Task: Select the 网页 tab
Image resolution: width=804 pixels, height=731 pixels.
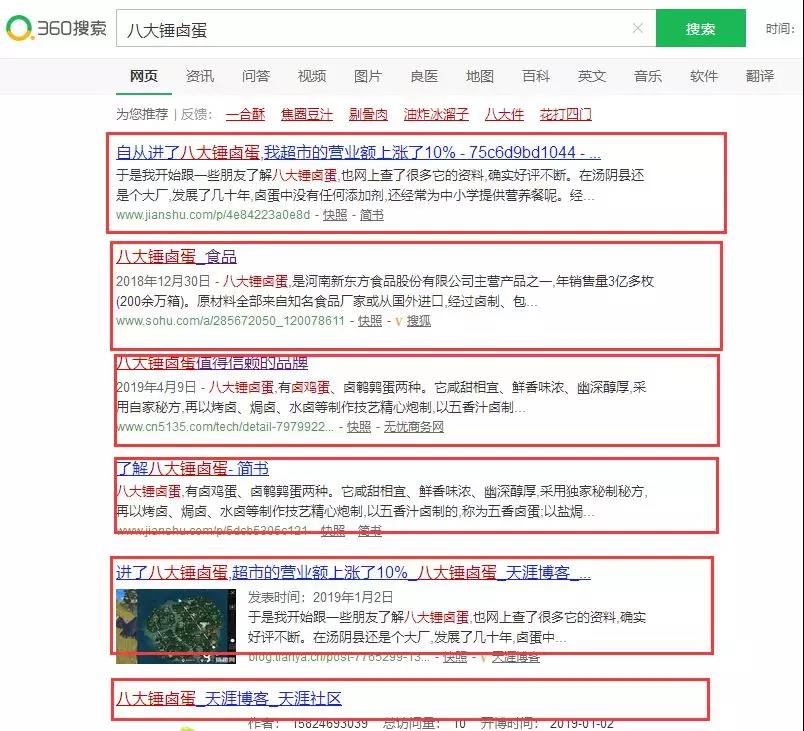Action: click(144, 76)
